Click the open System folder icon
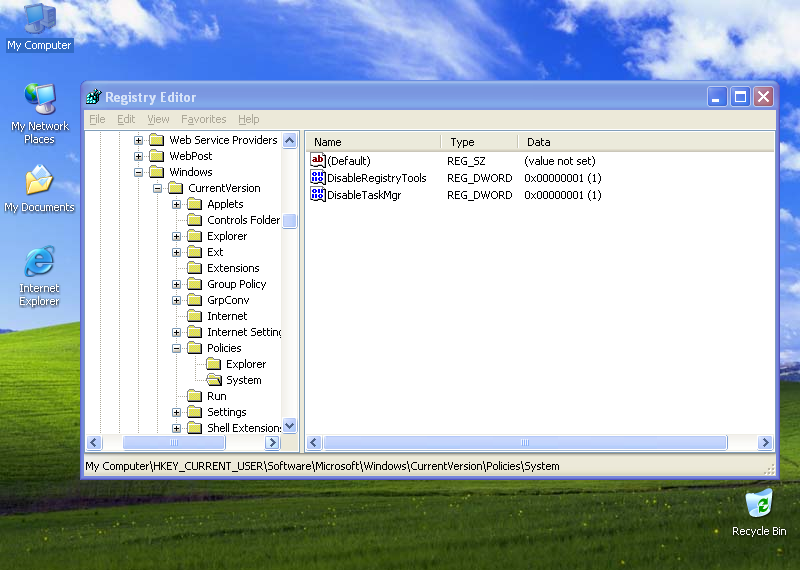The height and width of the screenshot is (570, 800). (x=214, y=380)
